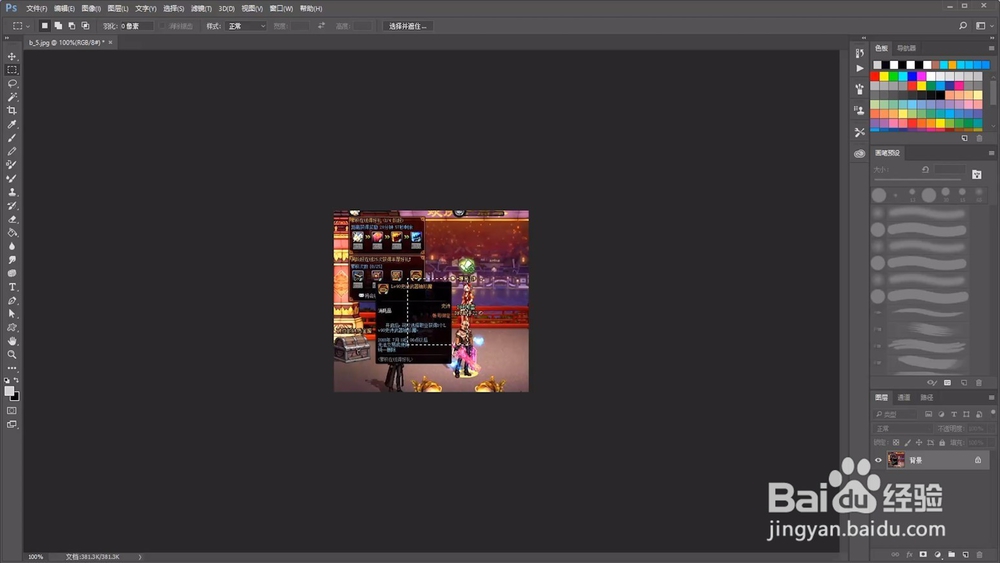This screenshot has width=1000, height=563.
Task: Open the Window menu
Action: click(281, 8)
